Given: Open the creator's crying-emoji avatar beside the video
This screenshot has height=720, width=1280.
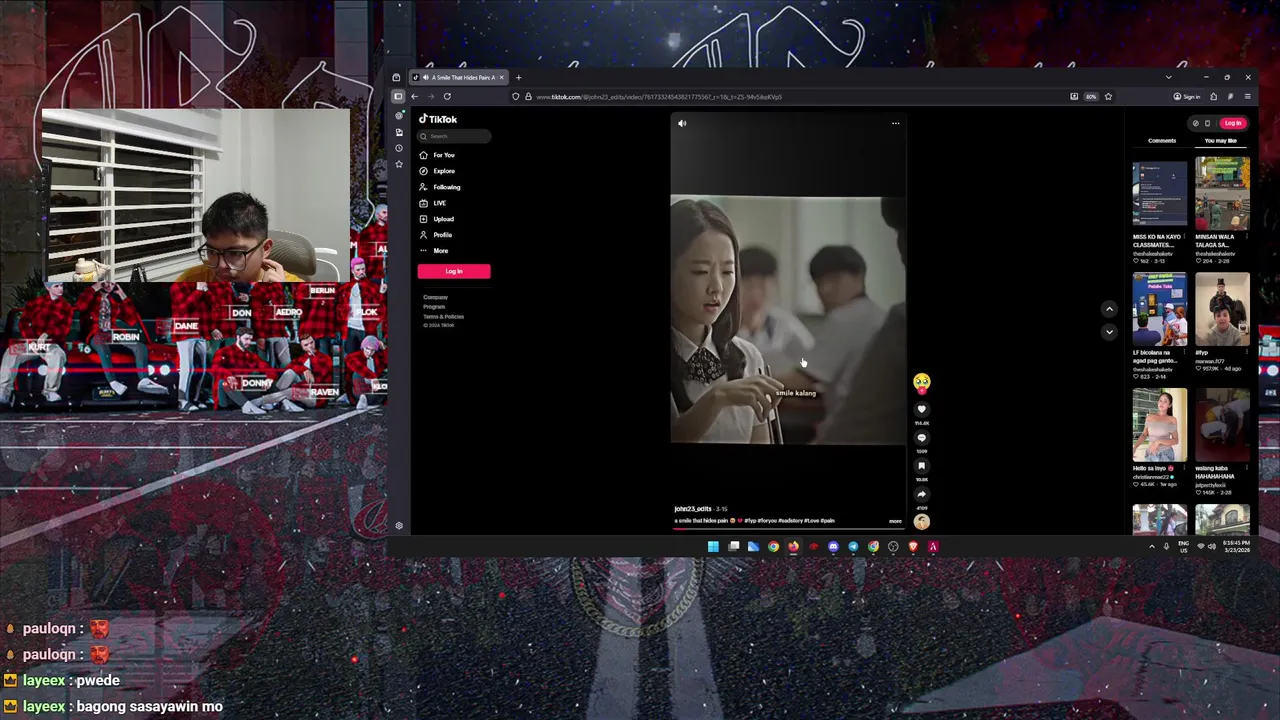Looking at the screenshot, I should point(921,382).
